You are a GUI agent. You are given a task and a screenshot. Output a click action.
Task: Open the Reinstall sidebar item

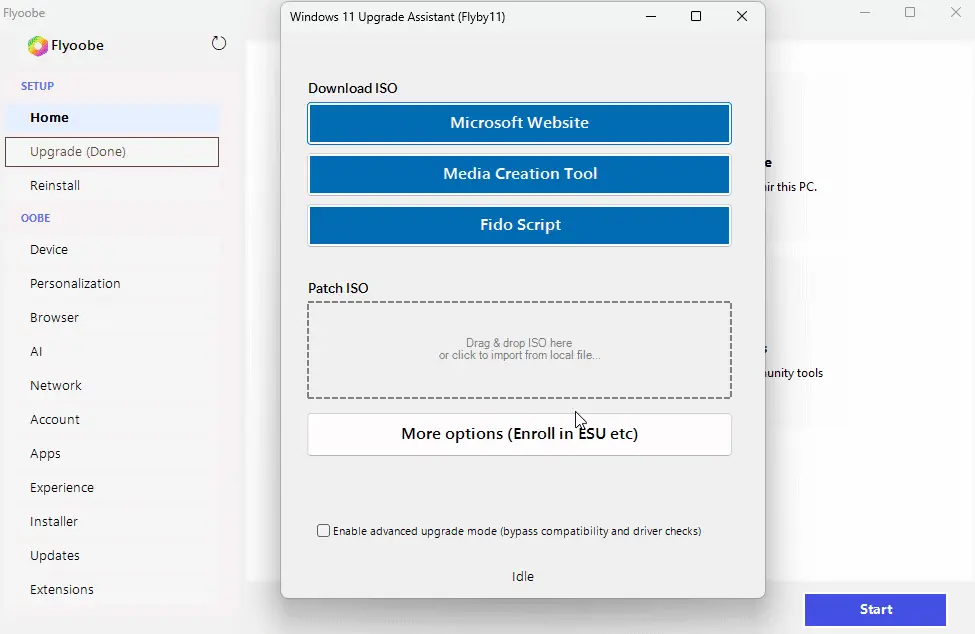point(112,185)
